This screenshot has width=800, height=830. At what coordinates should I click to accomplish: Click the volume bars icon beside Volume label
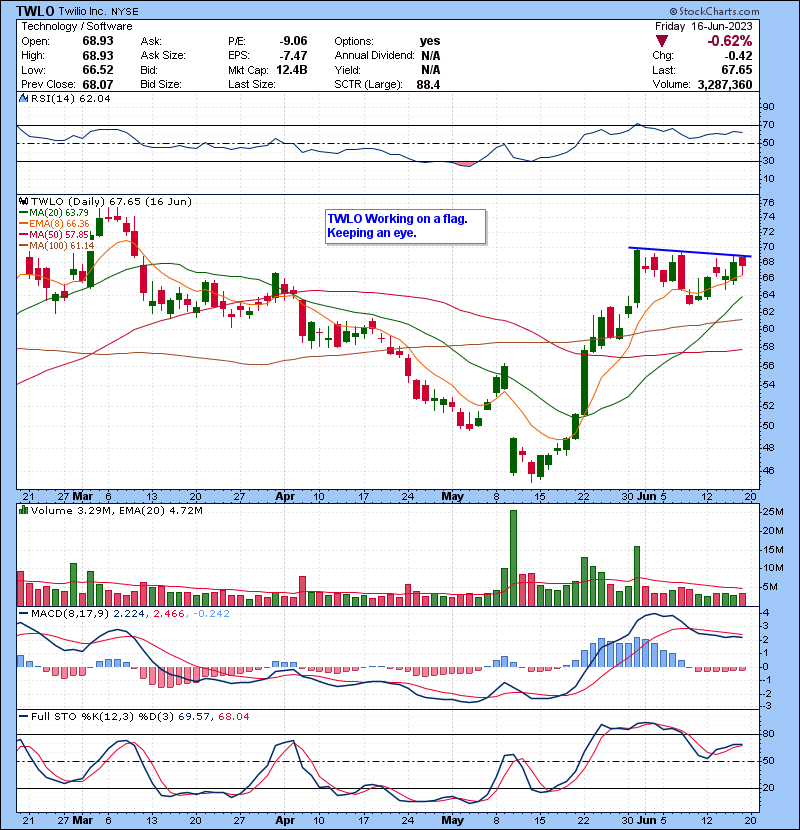click(x=23, y=510)
